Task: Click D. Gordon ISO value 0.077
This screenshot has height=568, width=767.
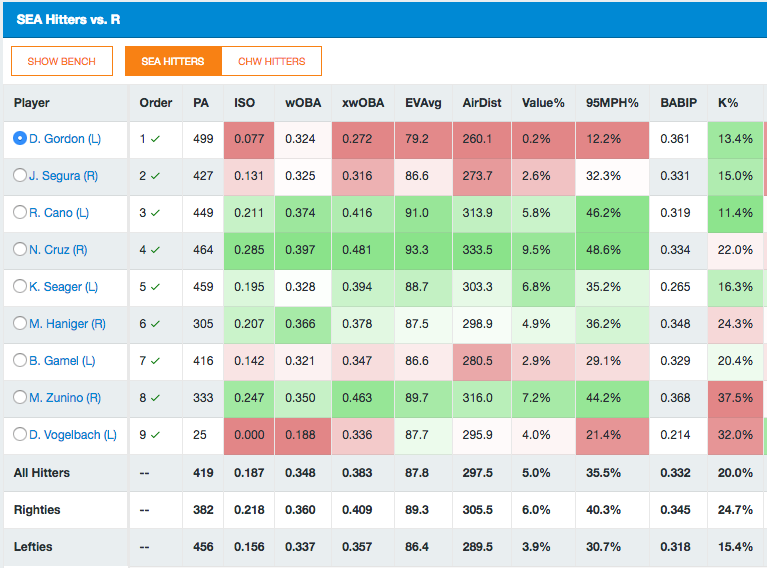Action: click(x=249, y=139)
